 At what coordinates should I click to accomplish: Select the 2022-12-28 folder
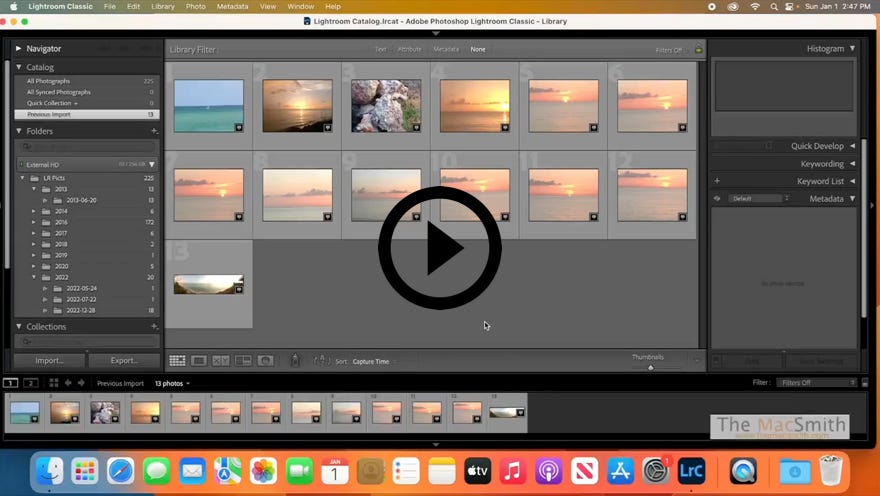point(87,310)
